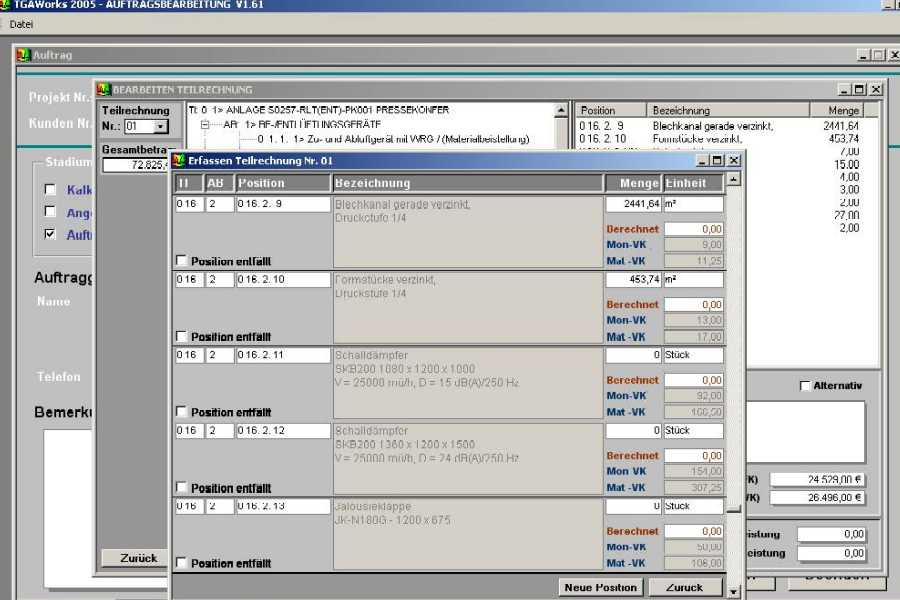Tick 'Position entfällt' for Schalldämpfer 0 16. 2. 11

point(181,412)
